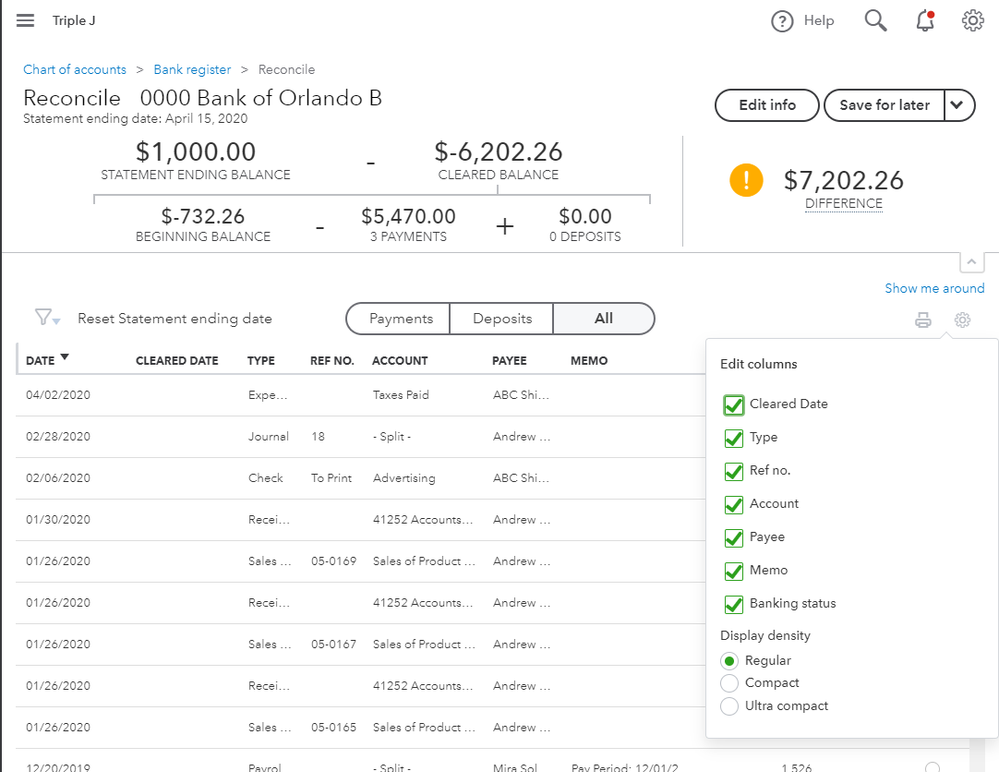Uncheck the Banking status checkbox
The width and height of the screenshot is (999, 772).
click(734, 604)
